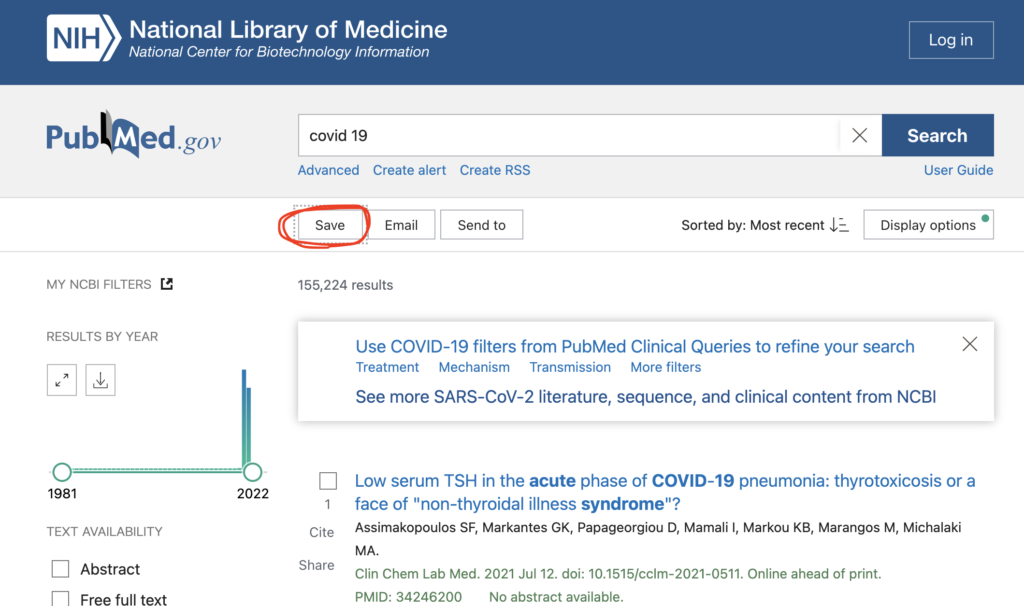
Task: Open the User Guide link
Action: click(959, 170)
